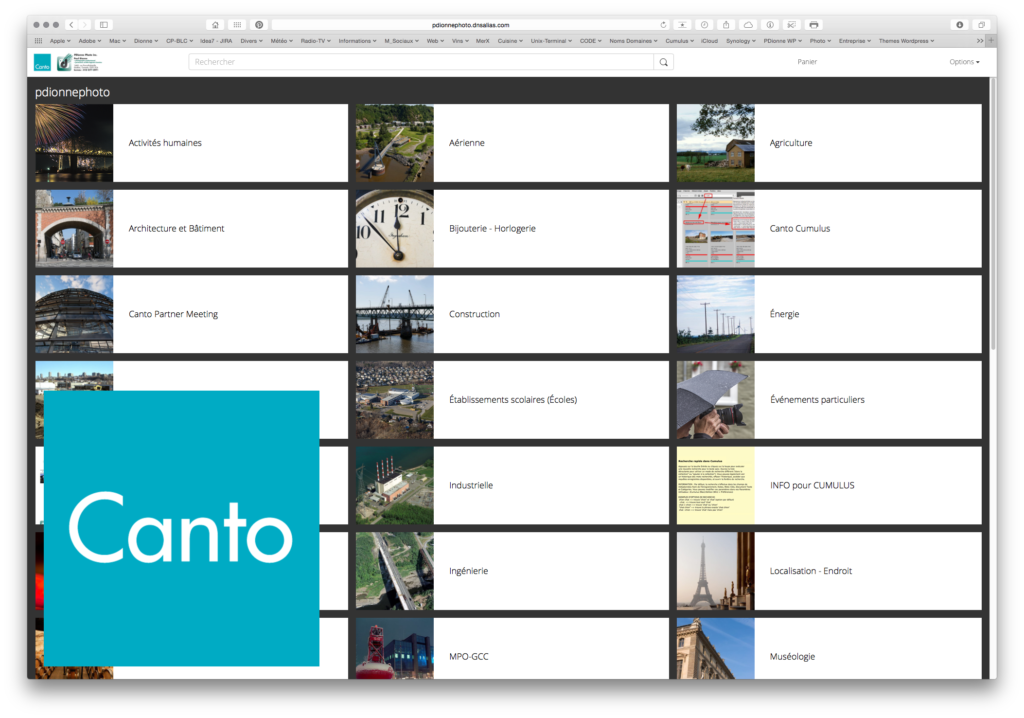Open the iCloud bookmark
The height and width of the screenshot is (718, 1024).
coord(709,41)
